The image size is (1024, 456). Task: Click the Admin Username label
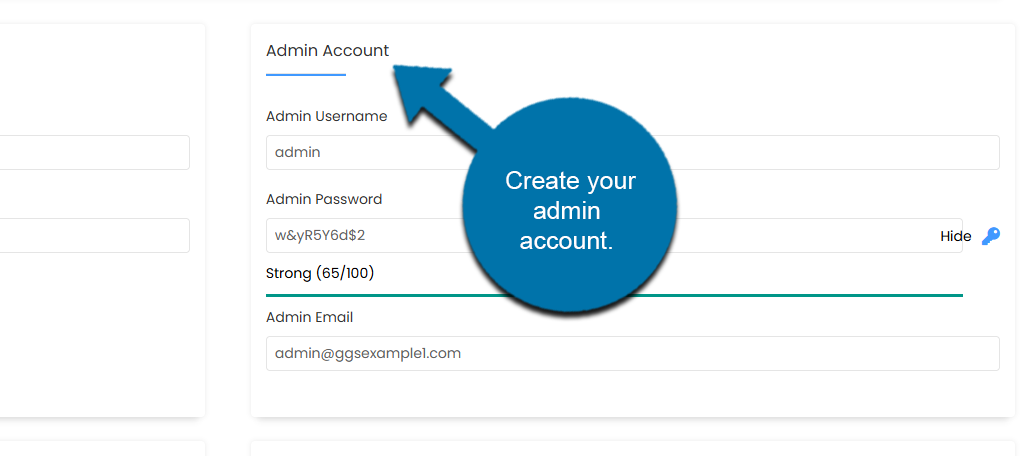[326, 116]
